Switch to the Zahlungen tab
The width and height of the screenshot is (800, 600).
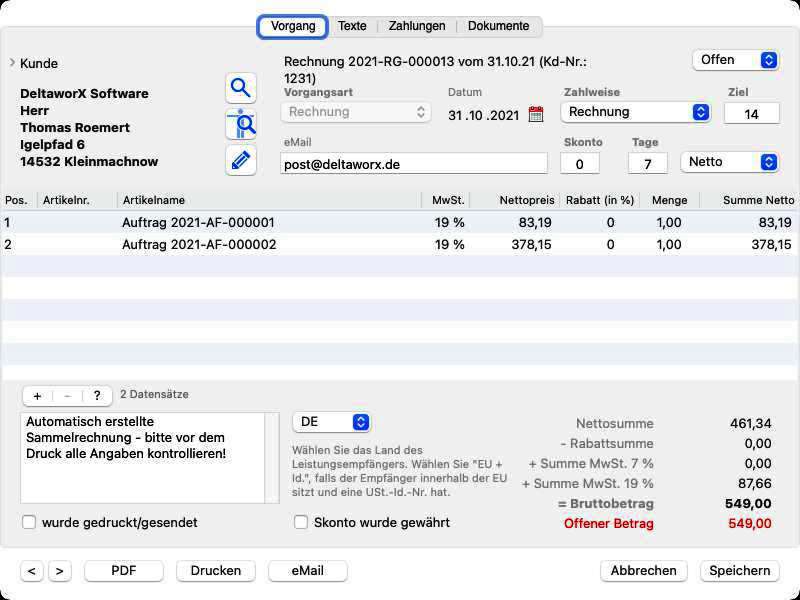[416, 26]
